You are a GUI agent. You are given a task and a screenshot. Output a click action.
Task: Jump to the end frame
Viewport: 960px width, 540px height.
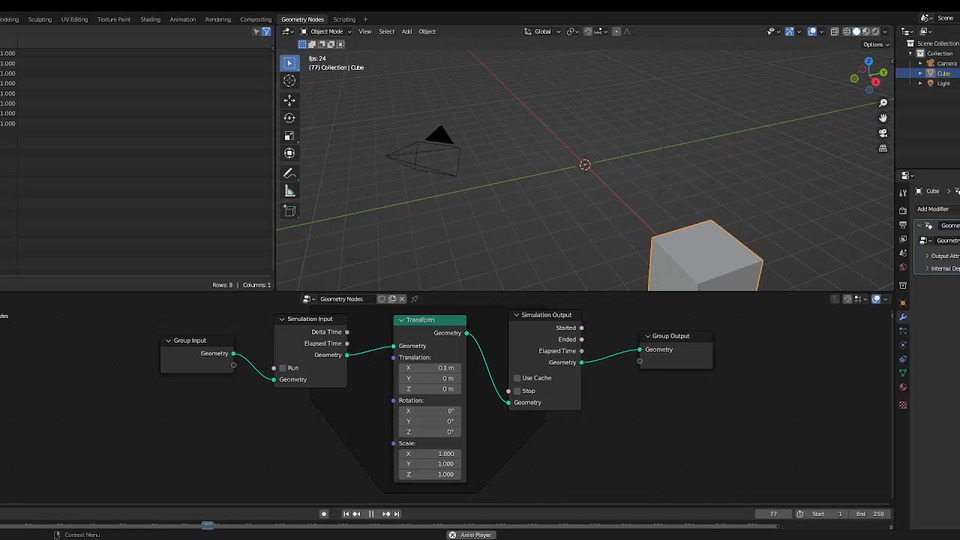tap(397, 514)
